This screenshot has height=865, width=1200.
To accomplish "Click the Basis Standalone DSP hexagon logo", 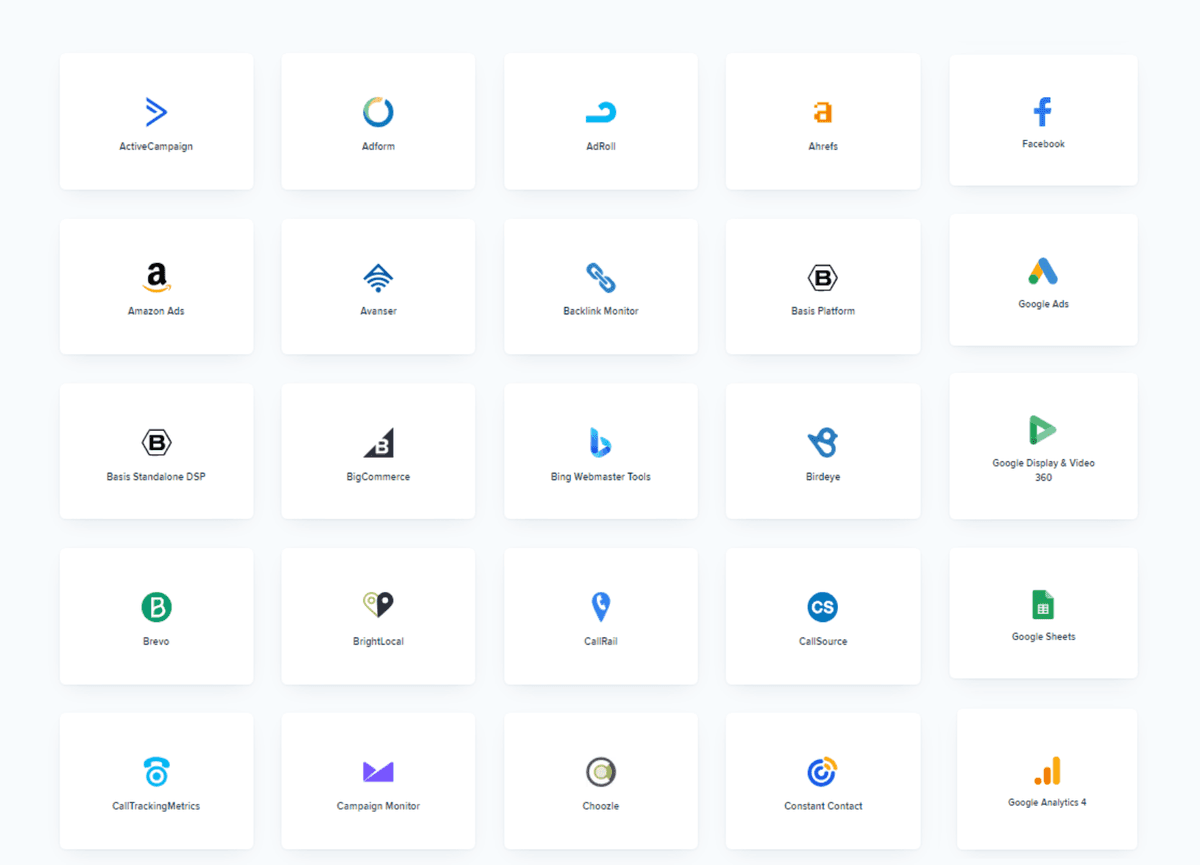I will tap(156, 442).
